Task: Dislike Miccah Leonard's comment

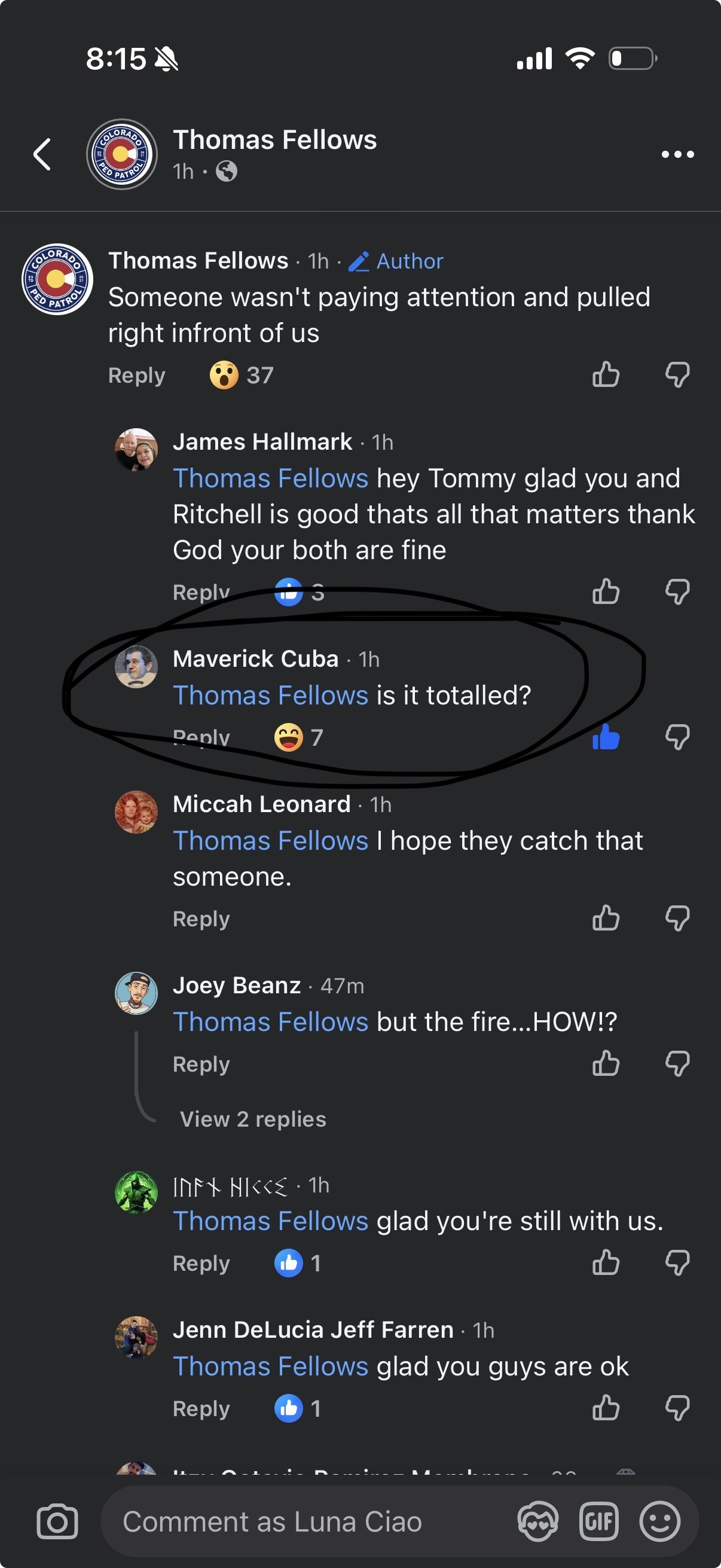Action: tap(677, 919)
